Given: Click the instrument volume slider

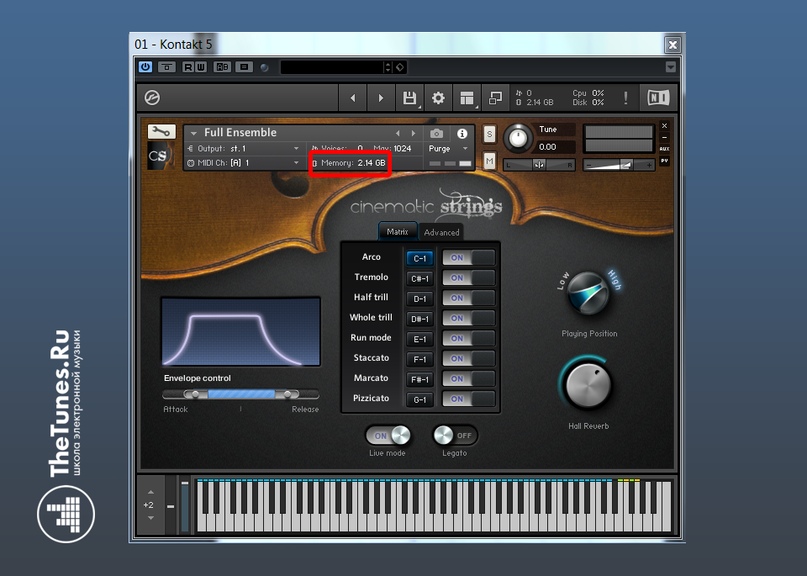Looking at the screenshot, I should 619,165.
